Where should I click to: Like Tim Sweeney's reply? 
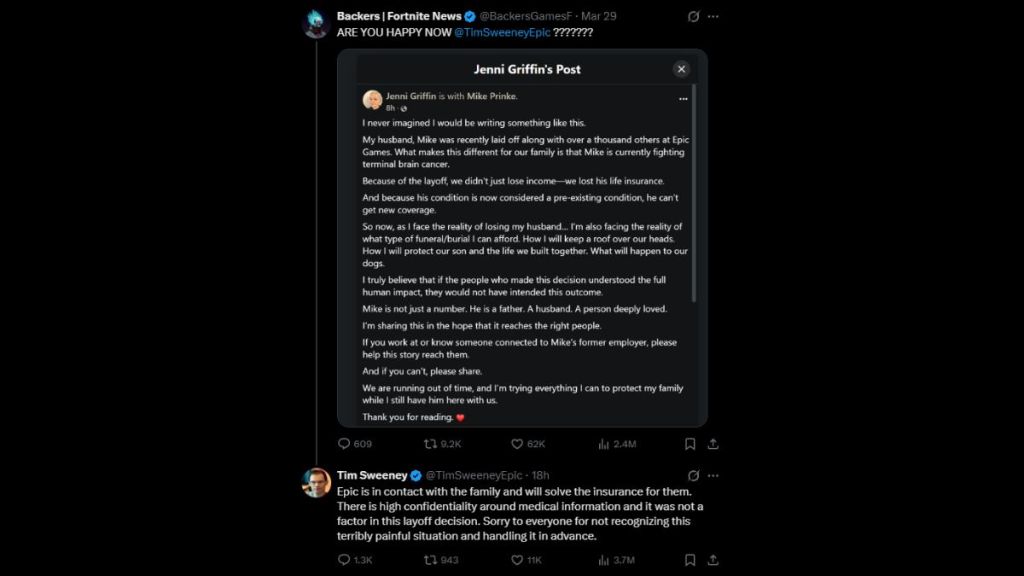point(517,560)
